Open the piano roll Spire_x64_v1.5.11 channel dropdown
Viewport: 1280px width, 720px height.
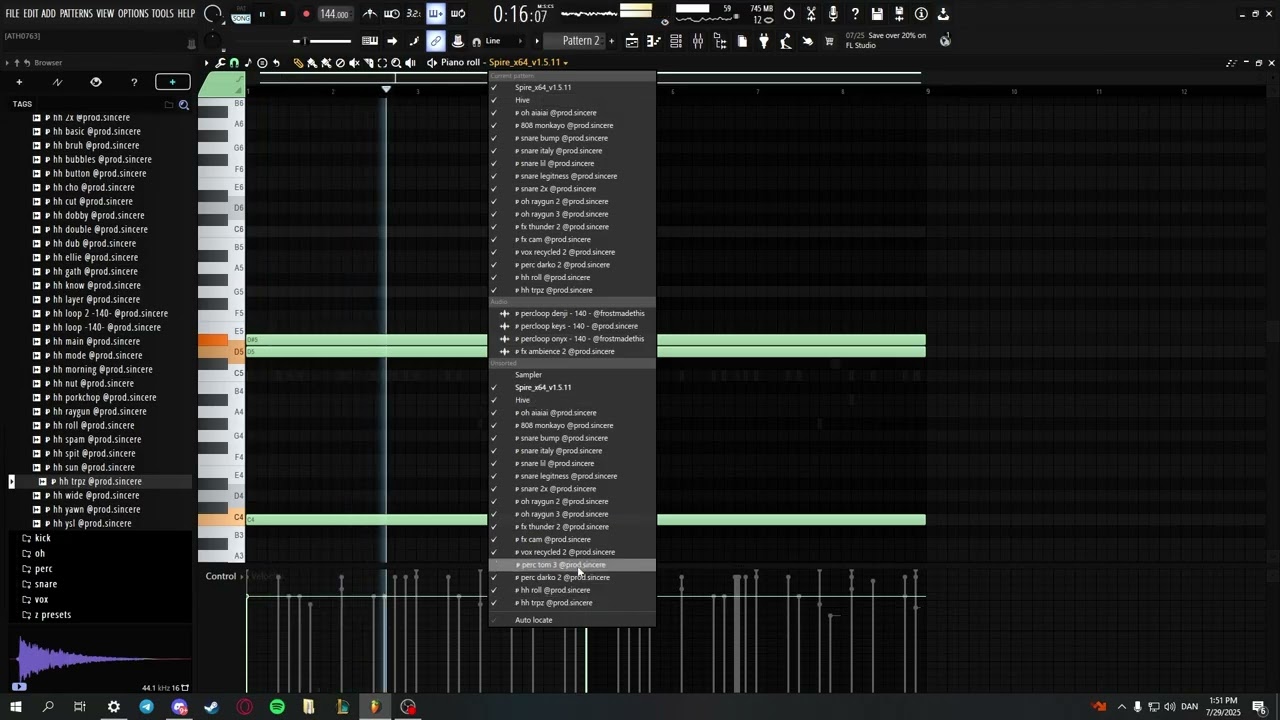click(x=528, y=63)
